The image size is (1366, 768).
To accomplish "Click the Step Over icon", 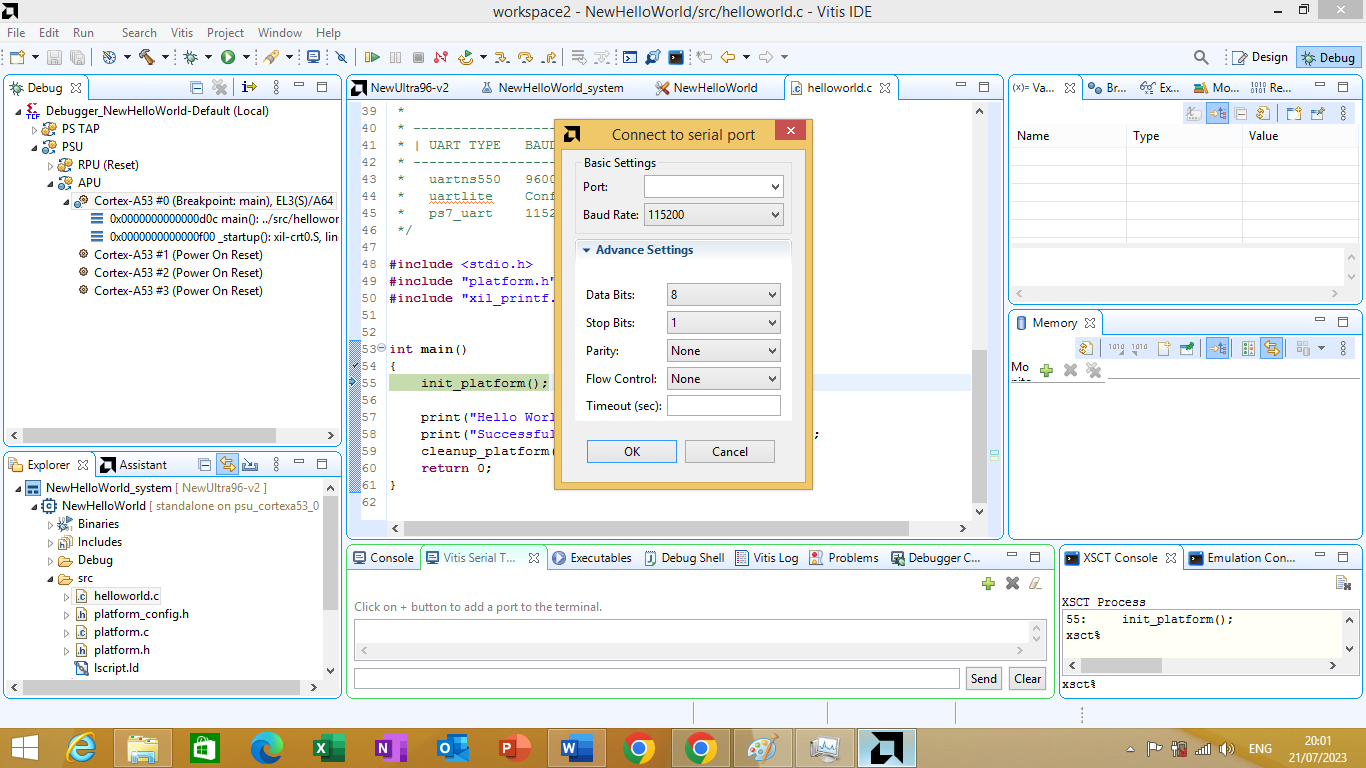I will click(x=525, y=57).
